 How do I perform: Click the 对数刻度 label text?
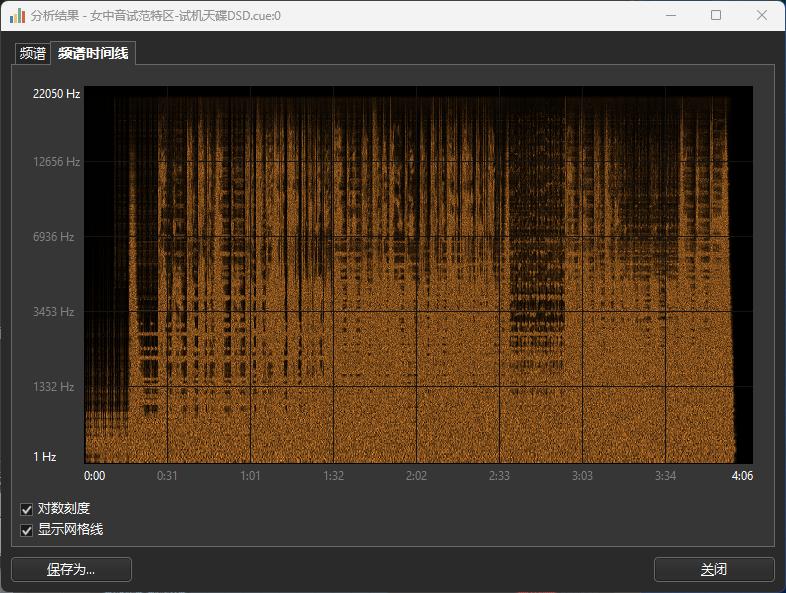click(x=64, y=509)
